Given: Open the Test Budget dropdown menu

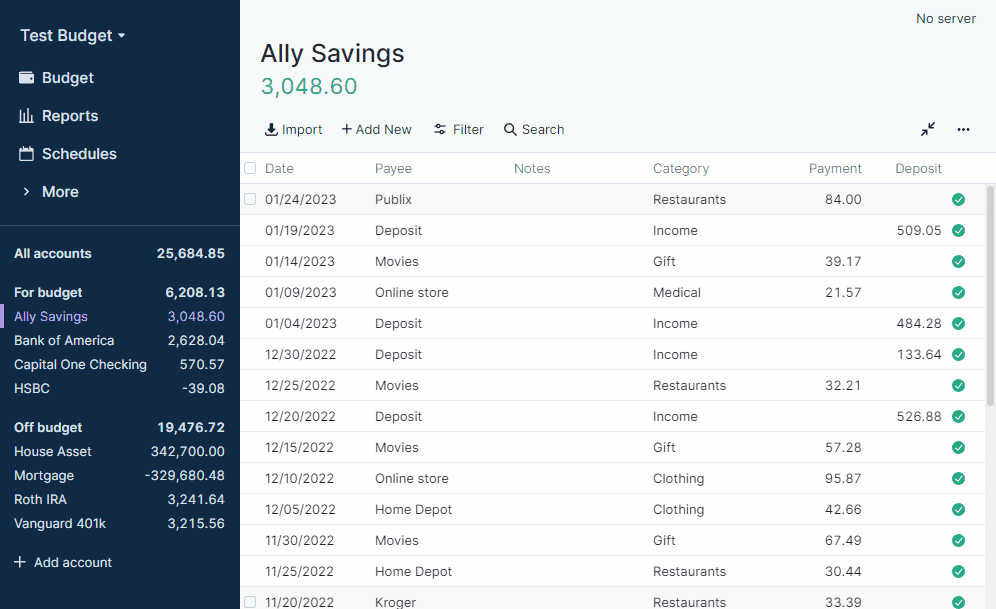Looking at the screenshot, I should pos(73,36).
